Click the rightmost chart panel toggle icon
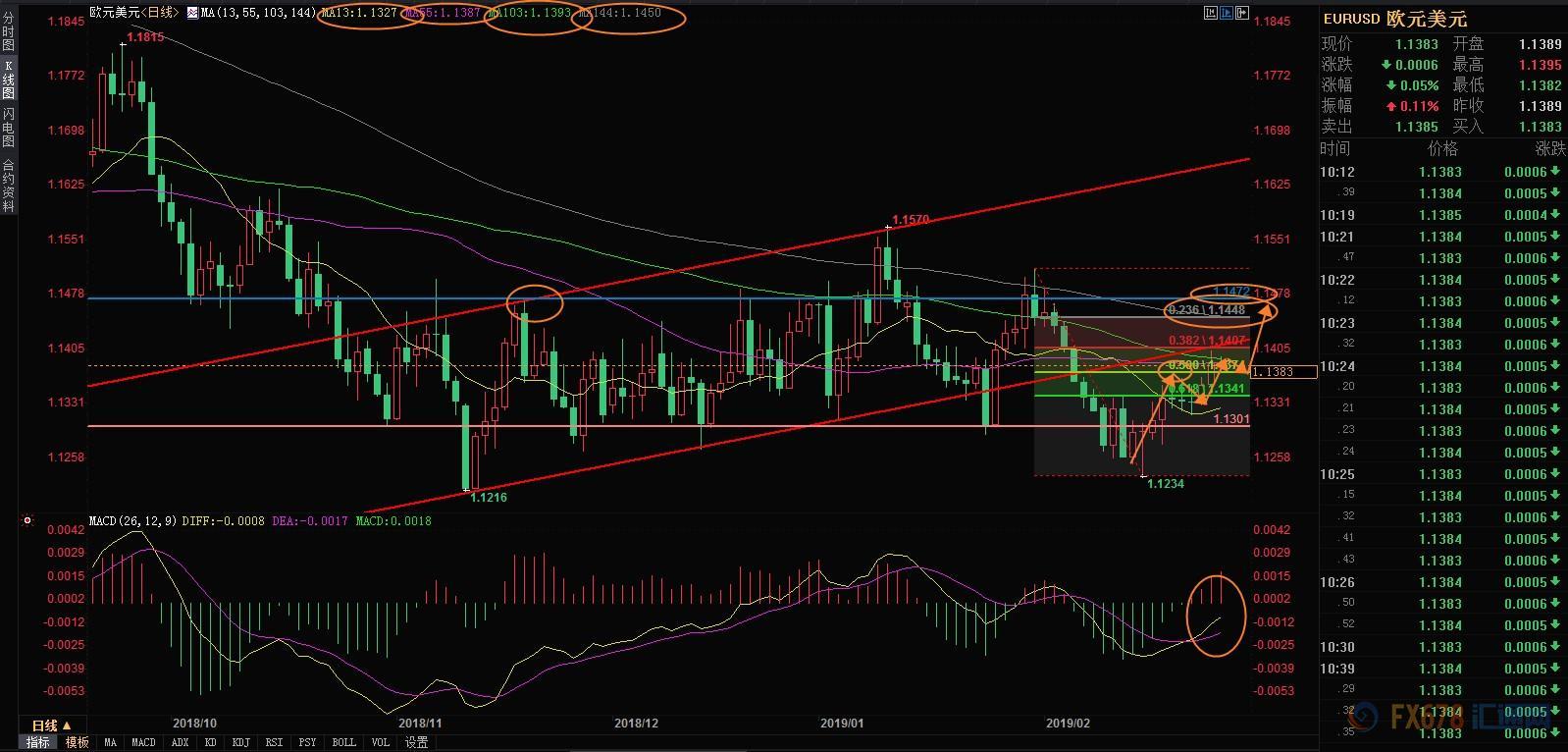 1242,13
